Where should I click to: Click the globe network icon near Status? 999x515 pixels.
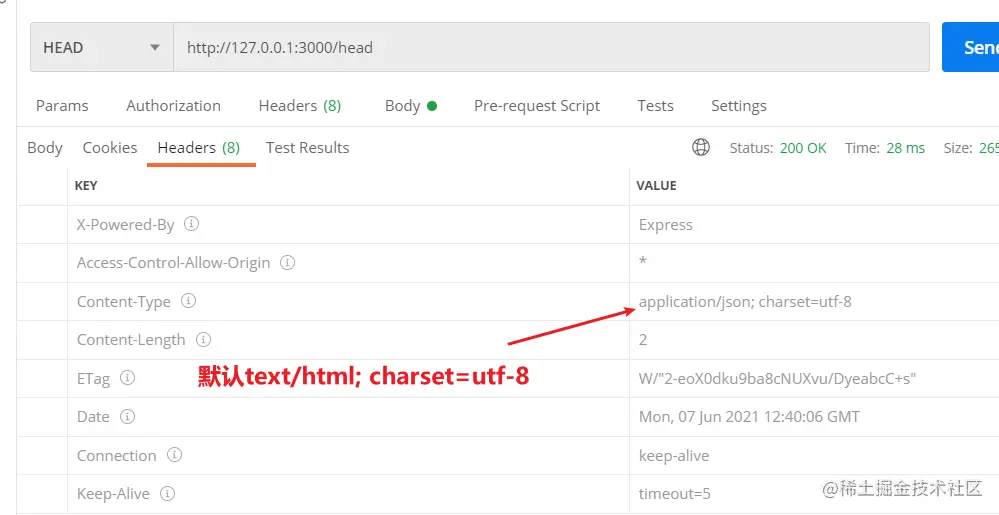pos(701,147)
